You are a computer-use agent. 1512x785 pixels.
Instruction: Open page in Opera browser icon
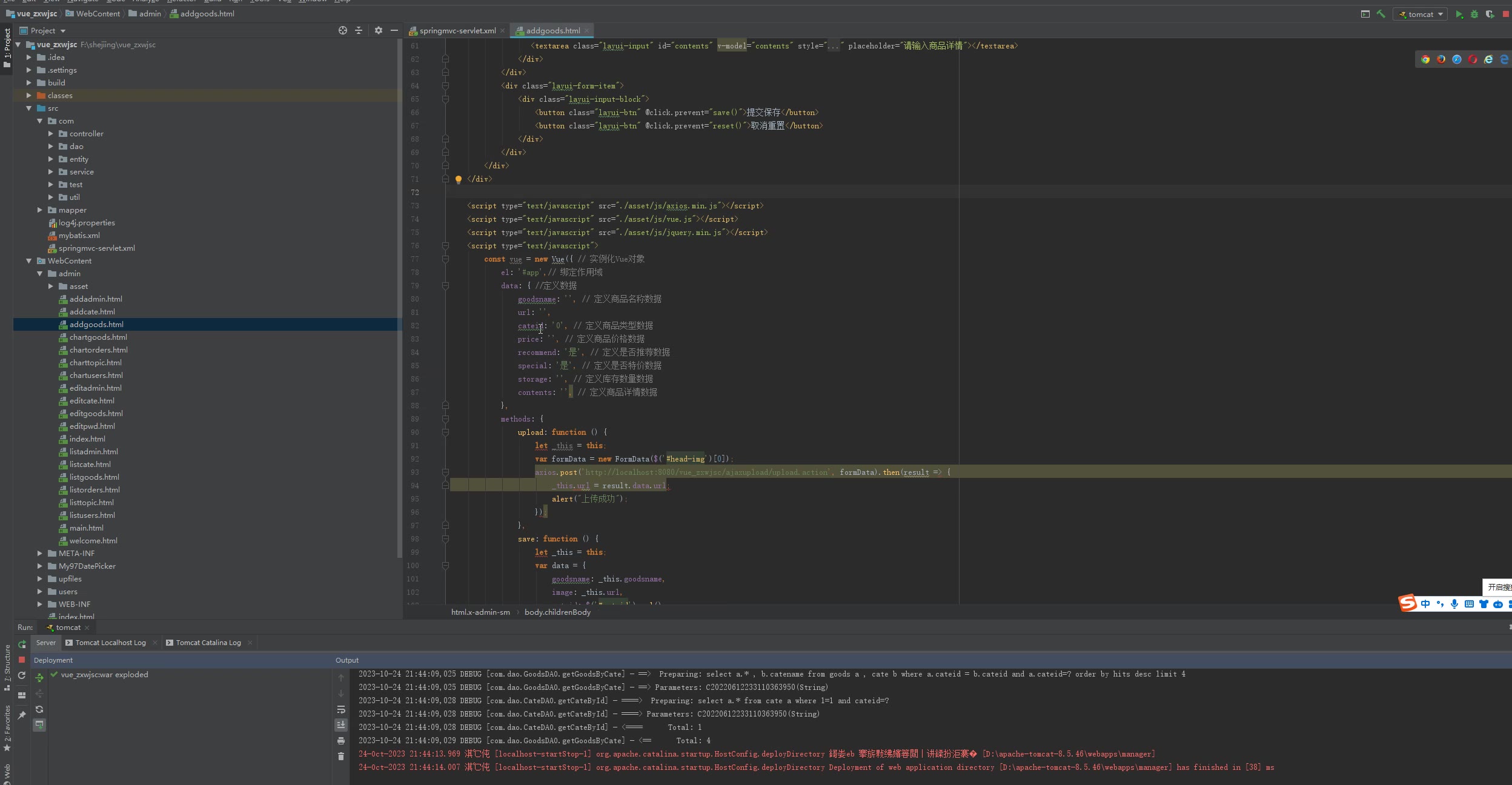pos(1473,59)
